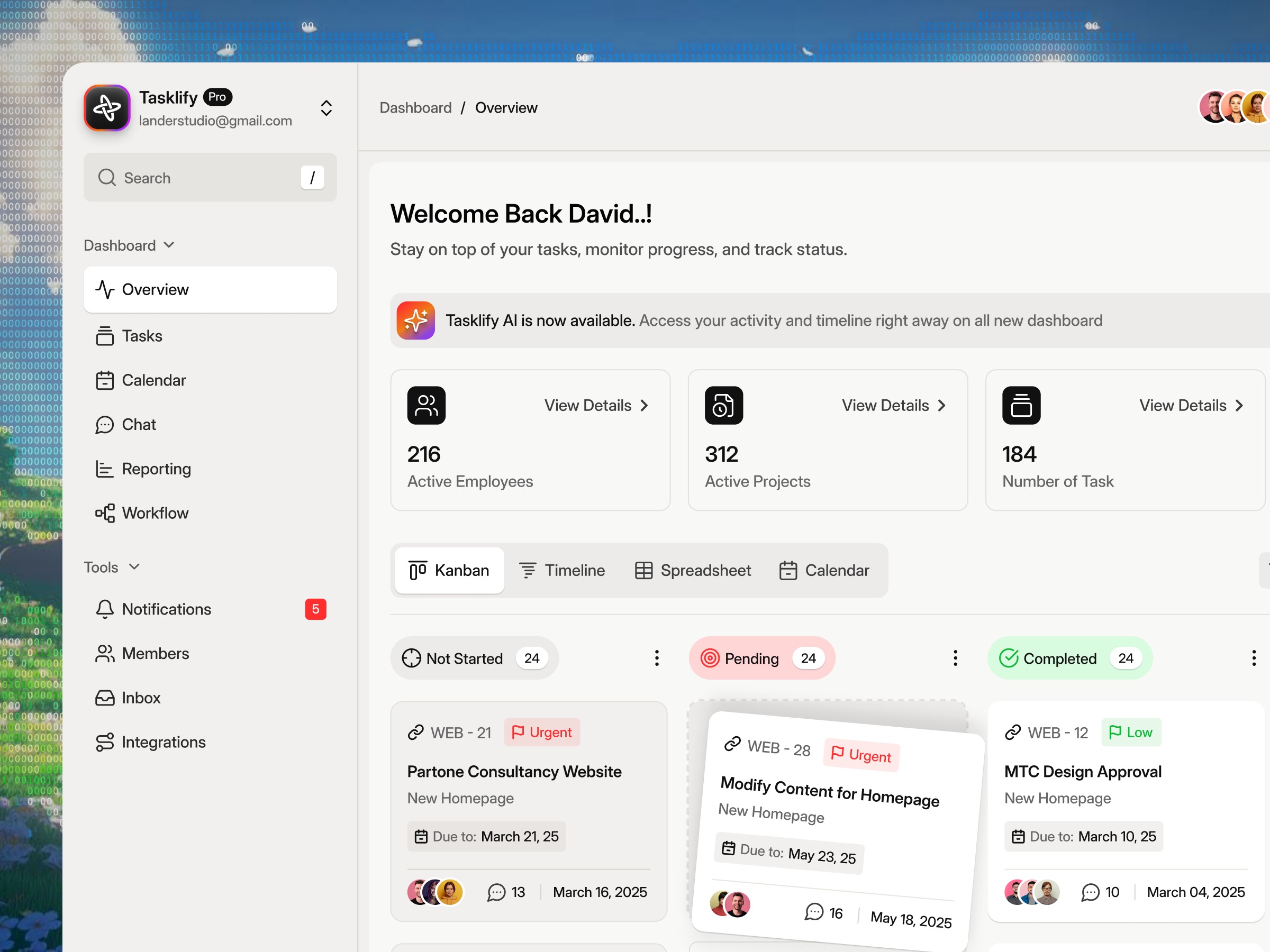This screenshot has height=952, width=1270.
Task: Click the Number of Task stack icon
Action: point(1021,405)
